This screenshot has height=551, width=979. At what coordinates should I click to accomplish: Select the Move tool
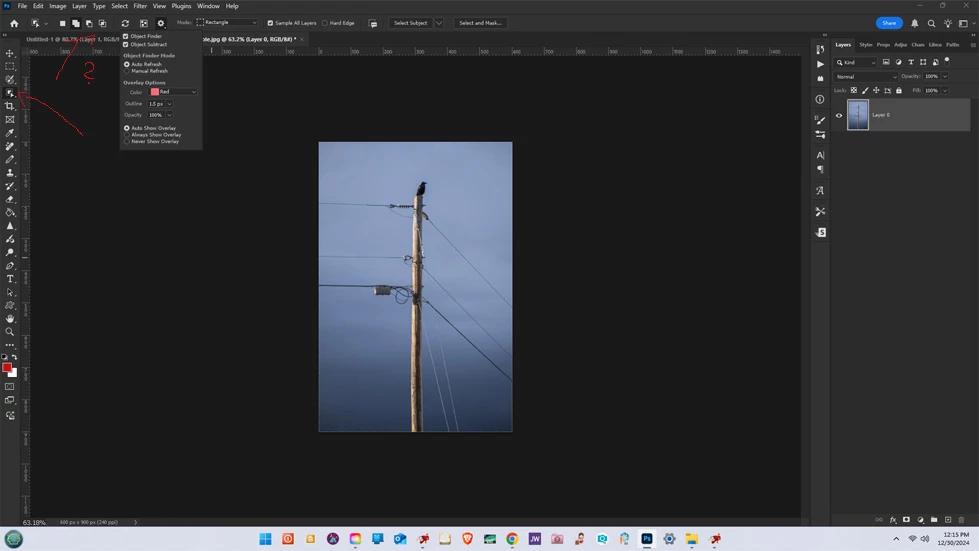point(10,53)
